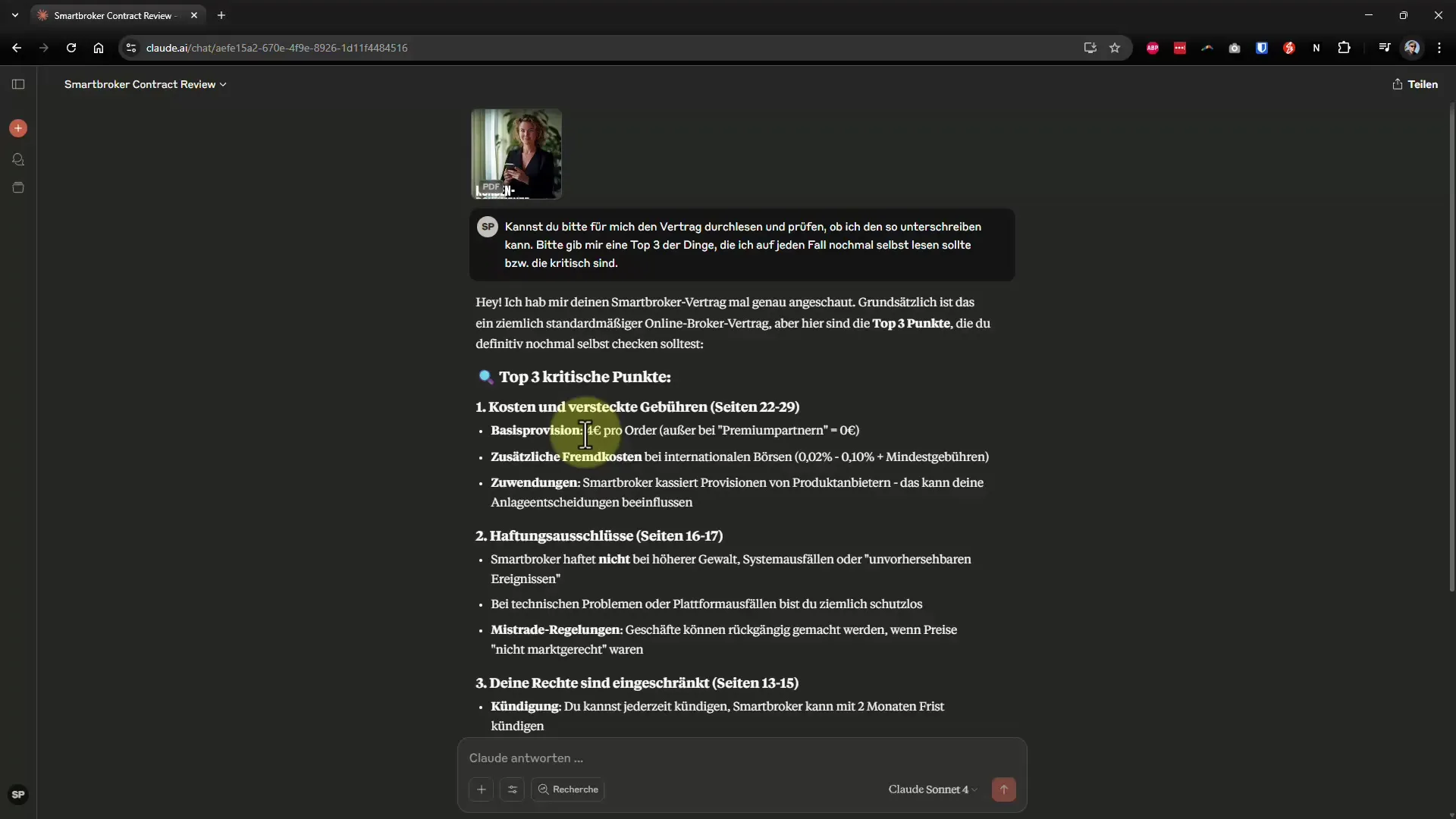
Task: Click the word "Zuwendungen"
Action: (x=534, y=482)
